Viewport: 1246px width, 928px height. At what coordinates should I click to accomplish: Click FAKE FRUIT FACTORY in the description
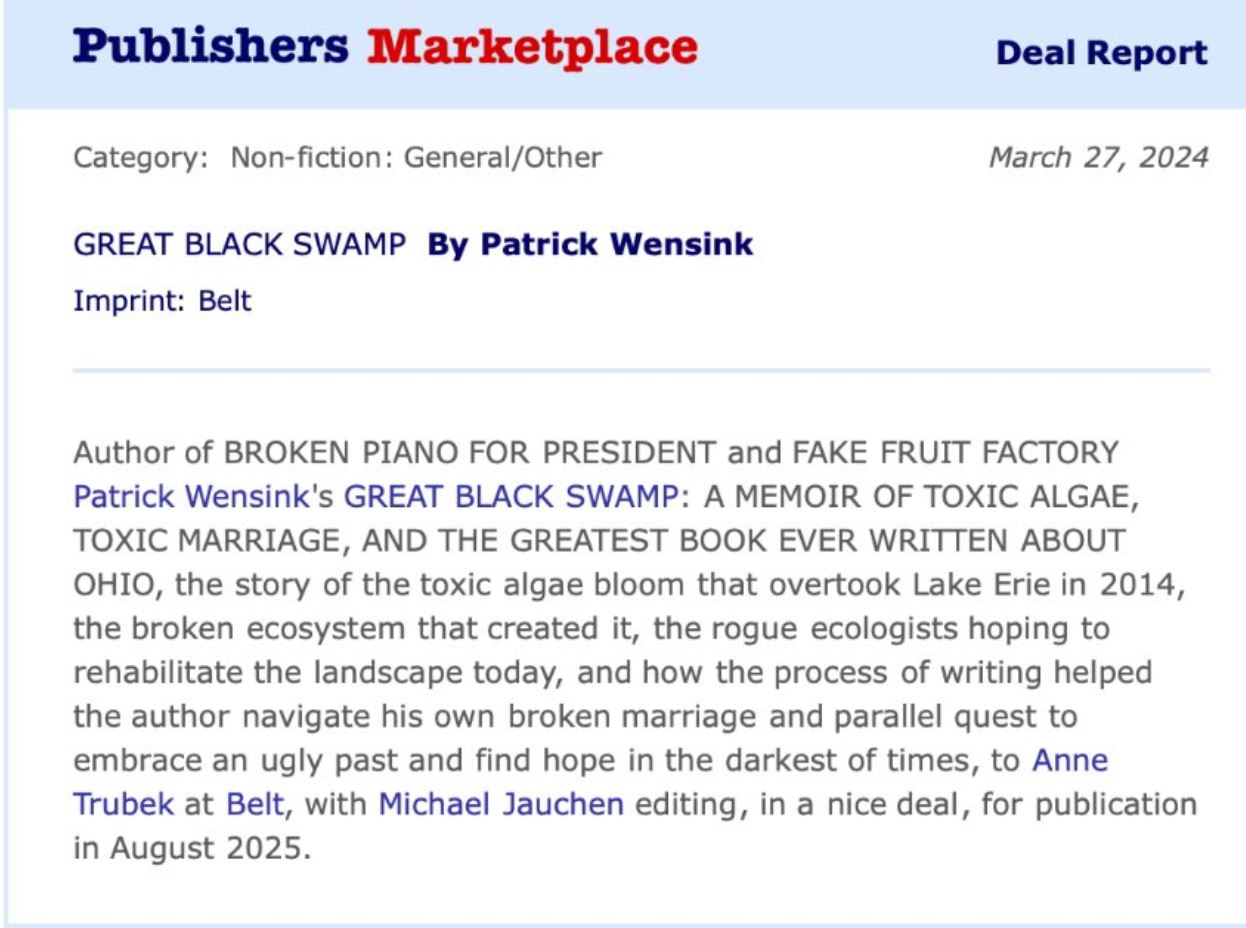955,452
